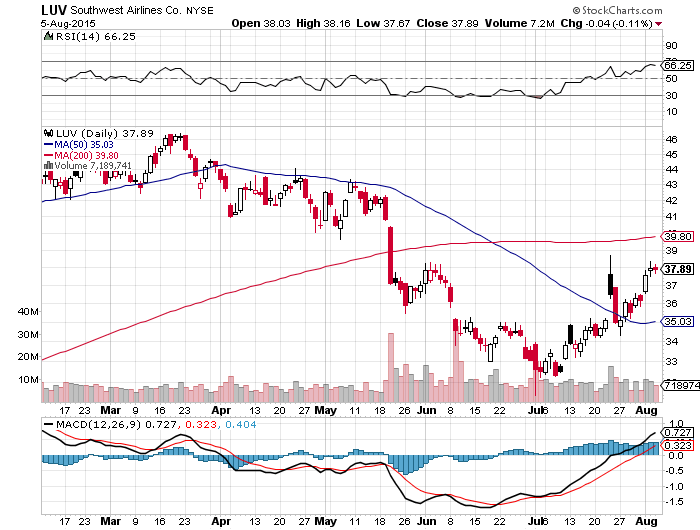Click the High 38.16 header value

coord(323,23)
